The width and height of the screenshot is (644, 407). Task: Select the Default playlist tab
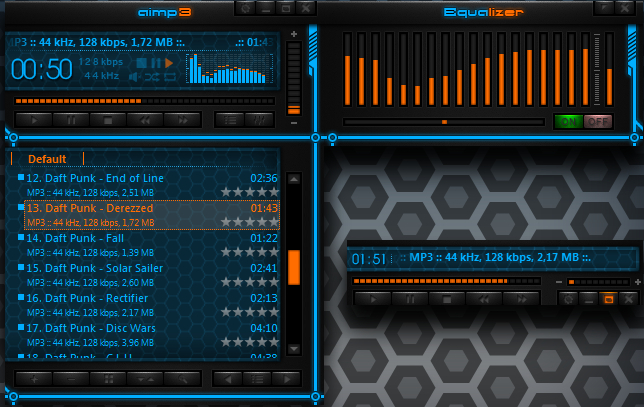(x=47, y=159)
